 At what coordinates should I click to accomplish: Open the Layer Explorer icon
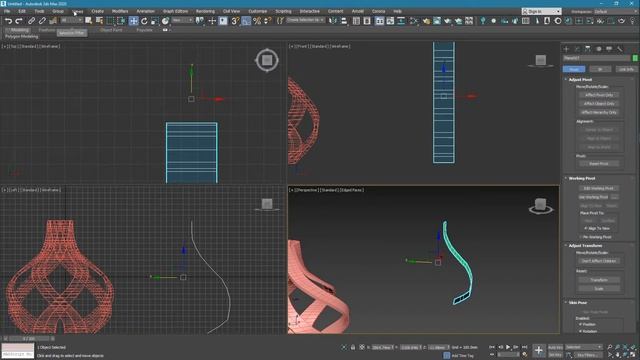click(x=367, y=21)
